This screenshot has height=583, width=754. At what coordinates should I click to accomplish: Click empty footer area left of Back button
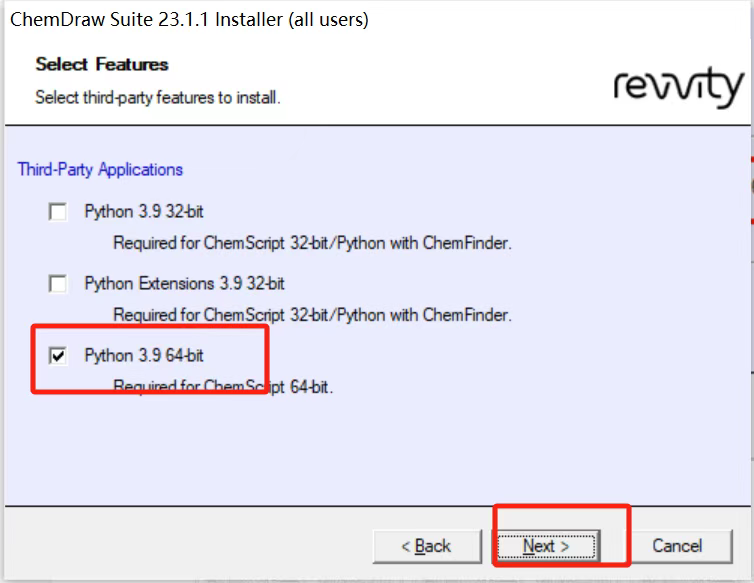[180, 546]
